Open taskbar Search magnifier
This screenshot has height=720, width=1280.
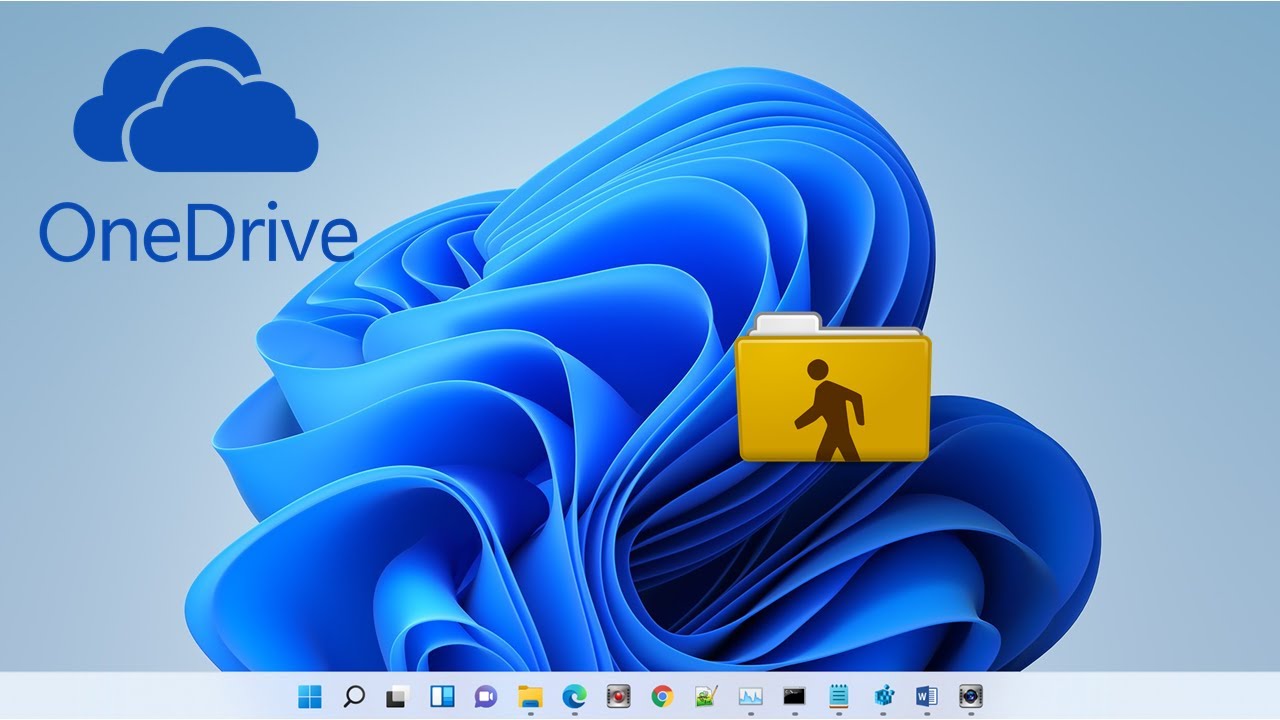[354, 696]
